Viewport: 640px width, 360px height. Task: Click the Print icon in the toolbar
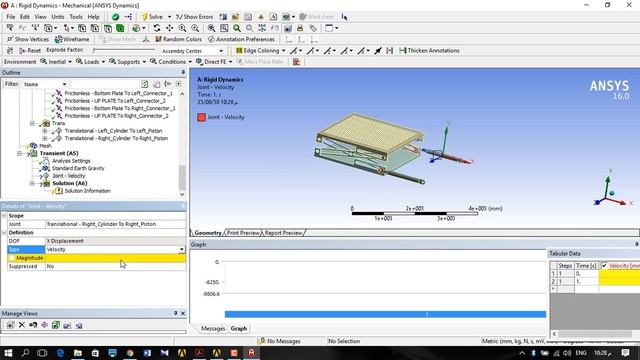tap(300, 28)
